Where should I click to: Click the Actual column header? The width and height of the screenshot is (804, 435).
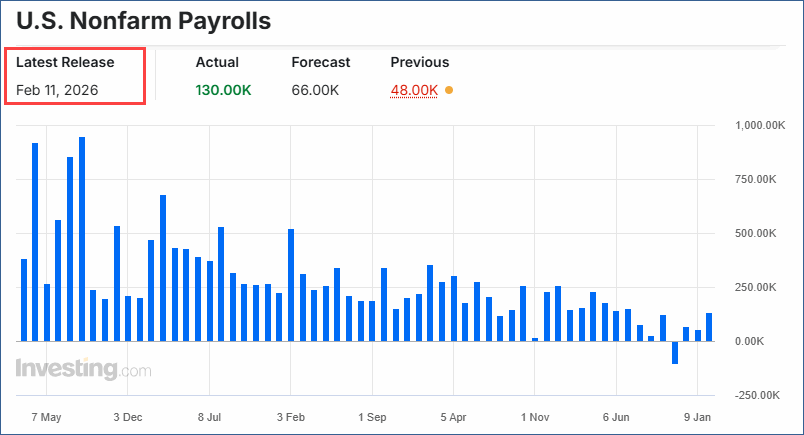point(217,62)
